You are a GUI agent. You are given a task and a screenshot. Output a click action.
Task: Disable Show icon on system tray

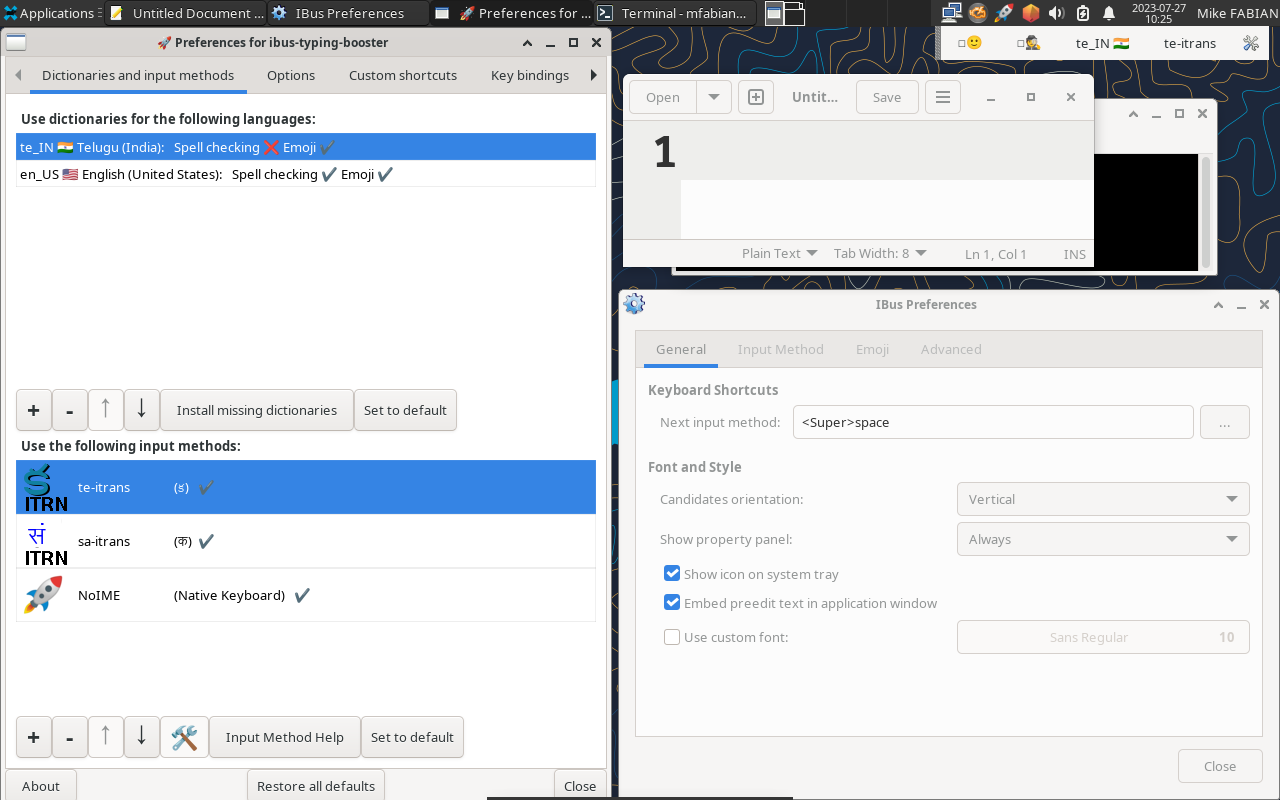pyautogui.click(x=672, y=573)
